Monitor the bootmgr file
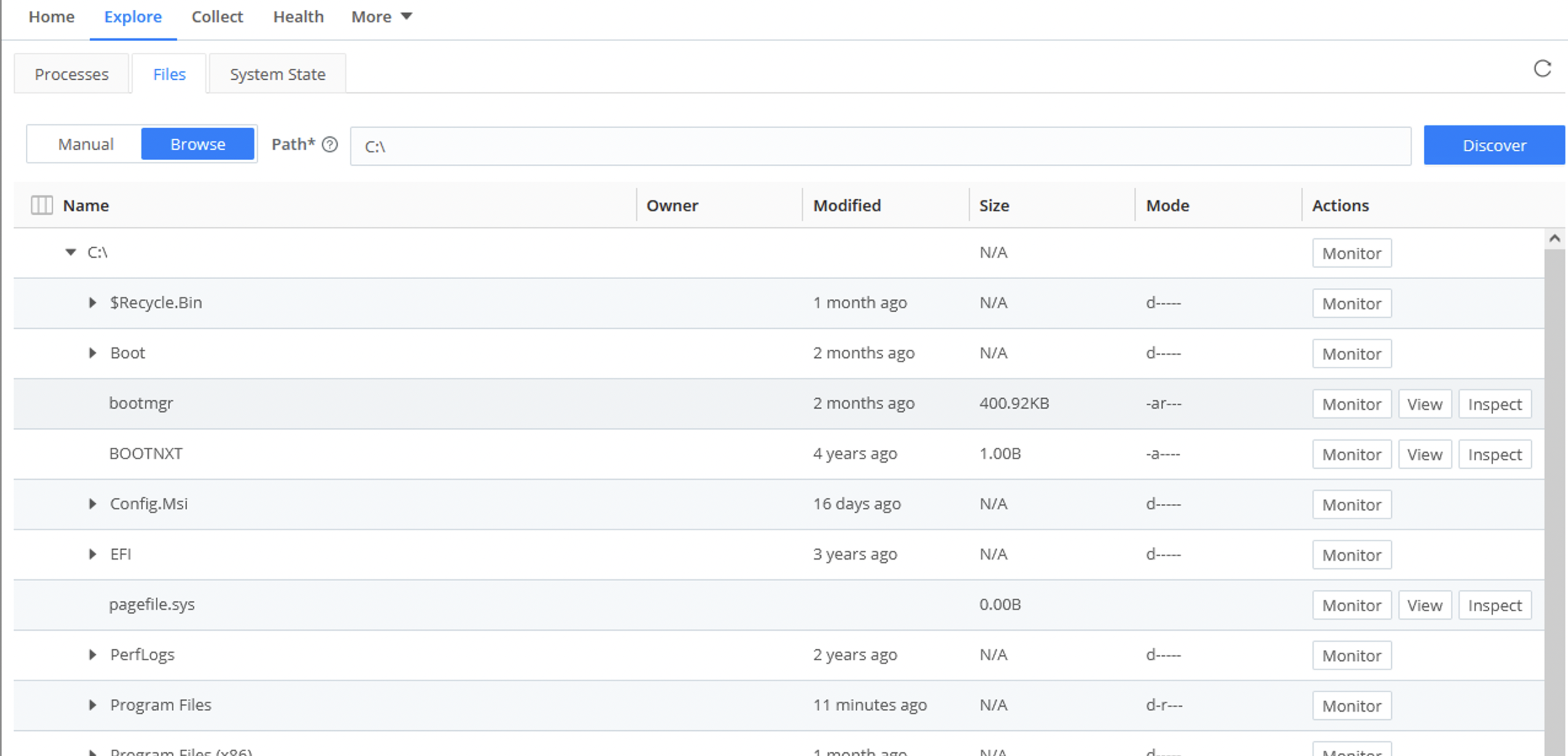 pyautogui.click(x=1351, y=404)
